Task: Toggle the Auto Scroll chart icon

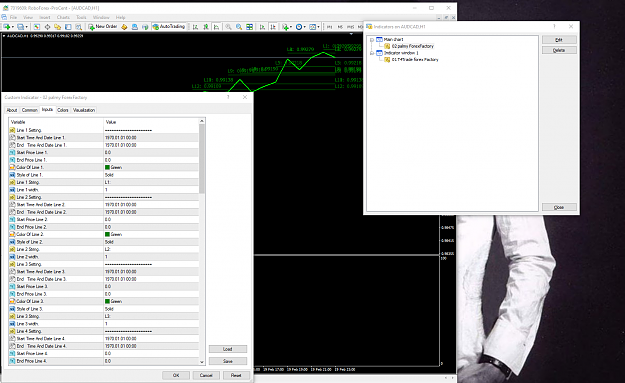Action: pyautogui.click(x=262, y=27)
